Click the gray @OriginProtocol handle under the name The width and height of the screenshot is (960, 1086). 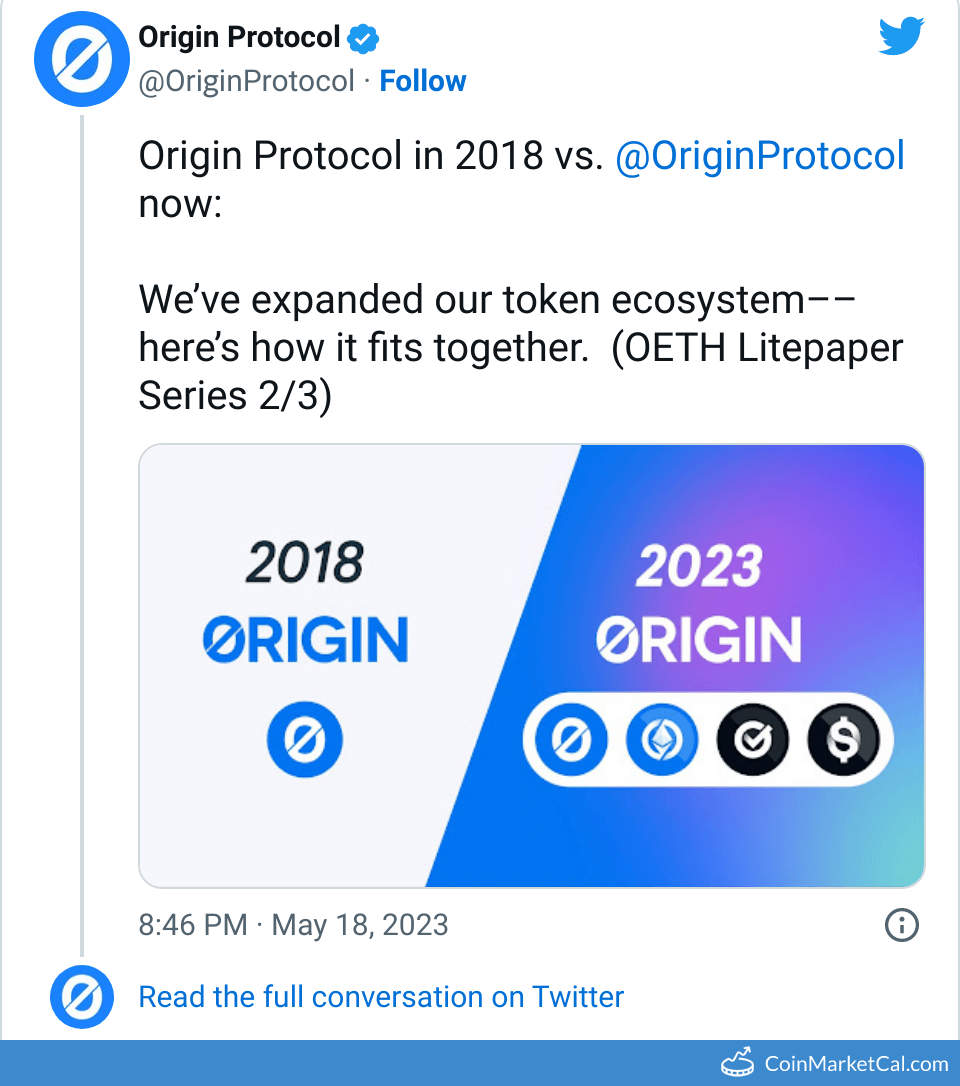pos(247,81)
